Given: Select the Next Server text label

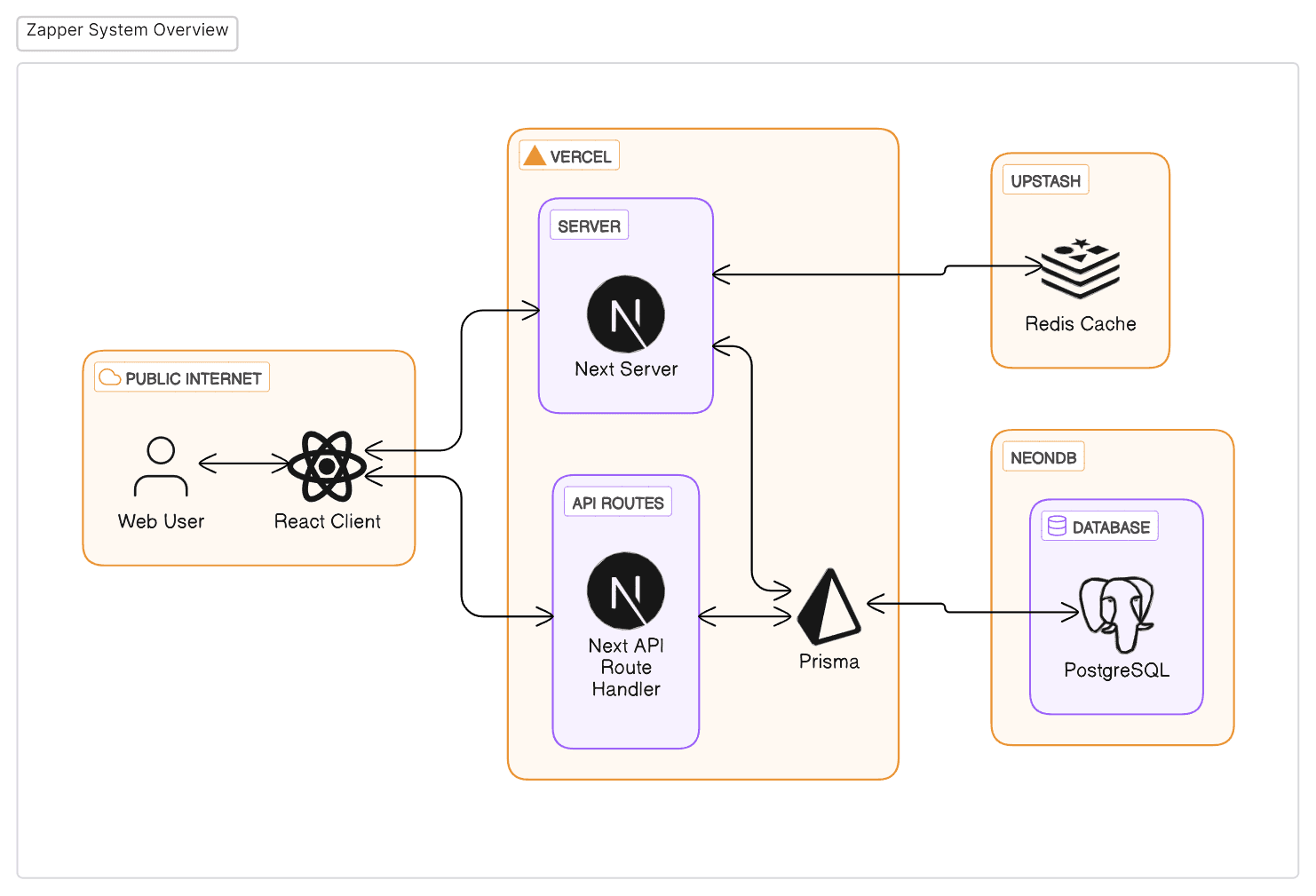Looking at the screenshot, I should [626, 369].
